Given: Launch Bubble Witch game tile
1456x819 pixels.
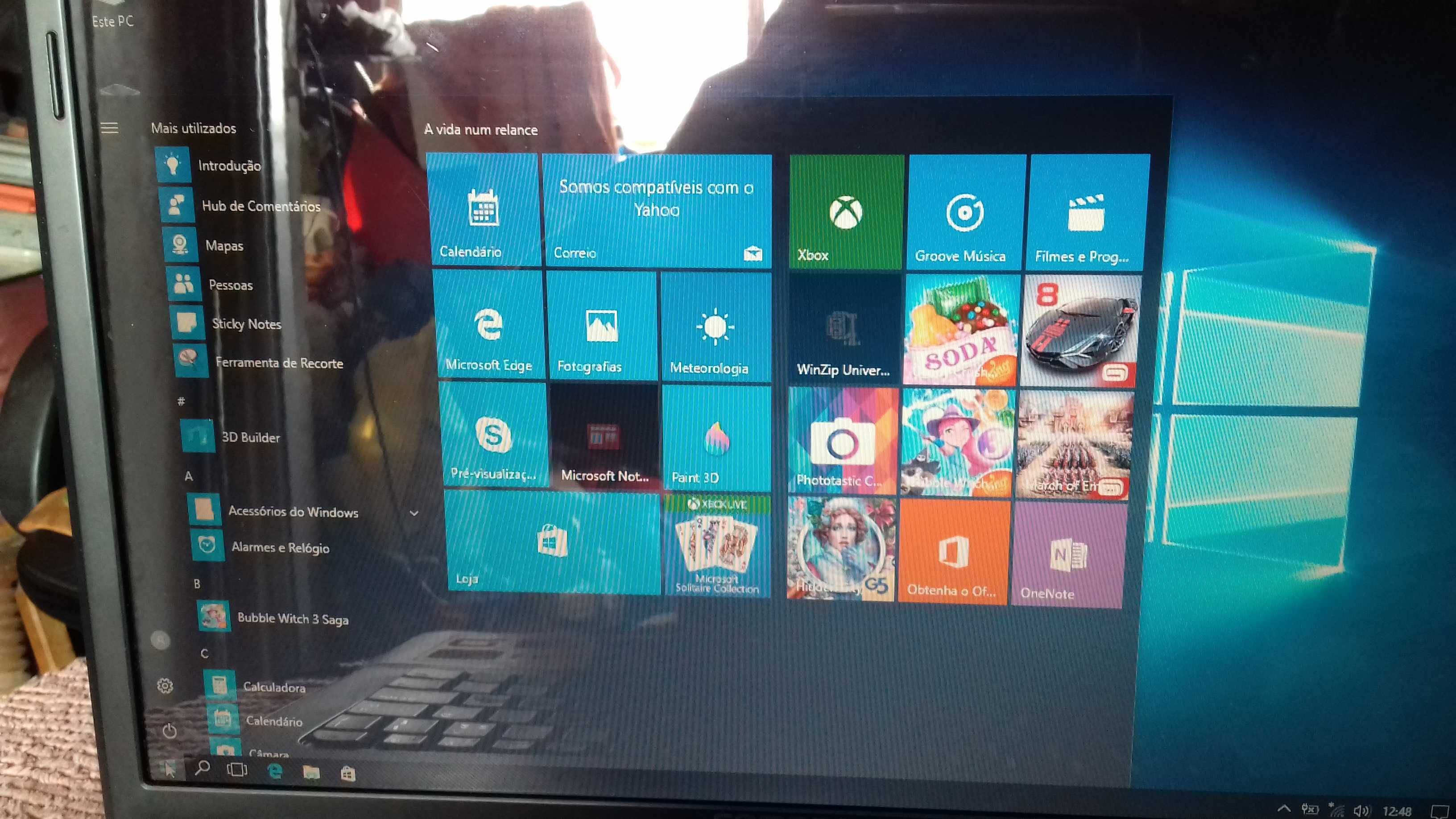Looking at the screenshot, I should coord(957,443).
